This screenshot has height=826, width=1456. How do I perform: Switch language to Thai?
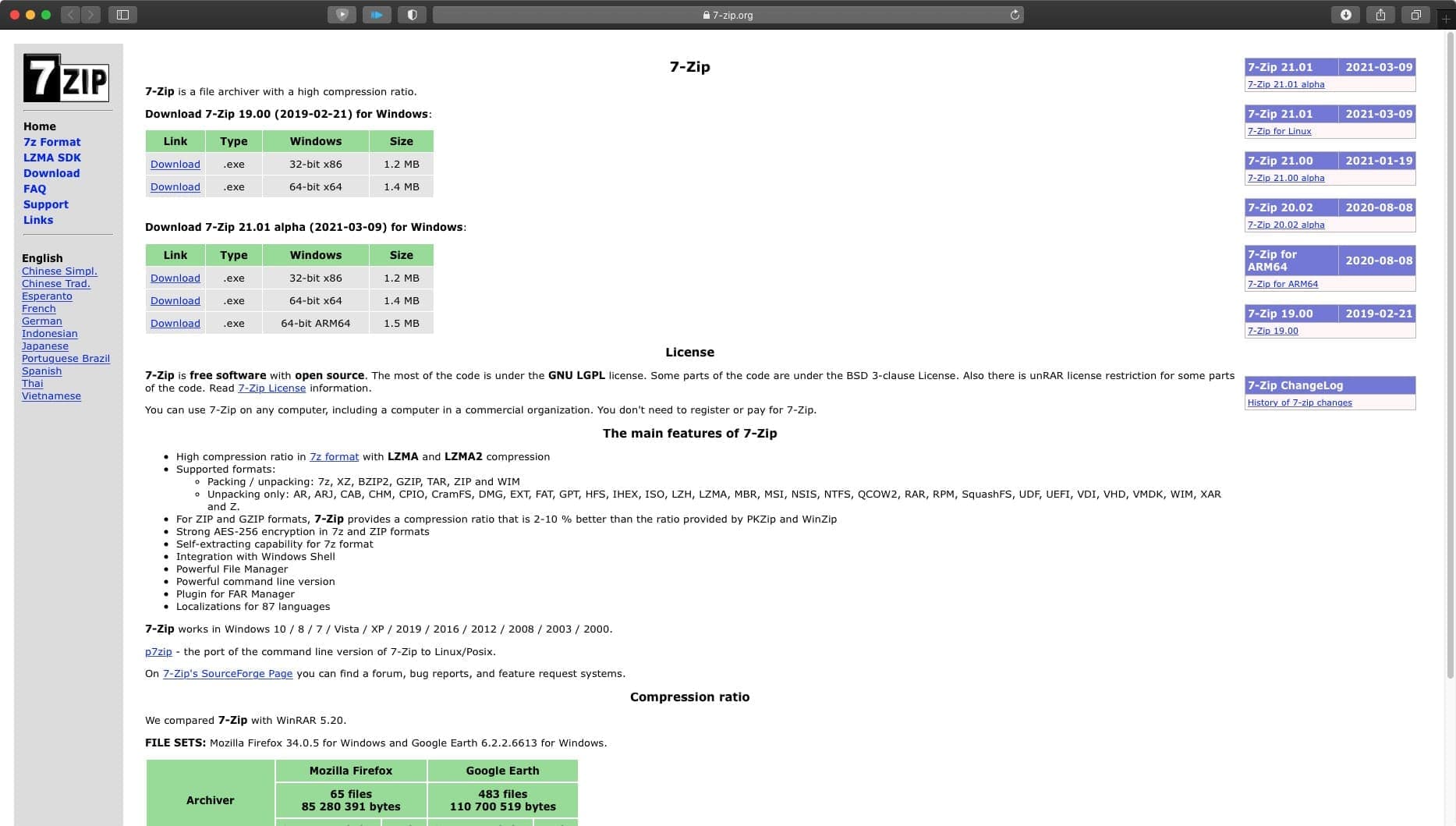(x=33, y=384)
